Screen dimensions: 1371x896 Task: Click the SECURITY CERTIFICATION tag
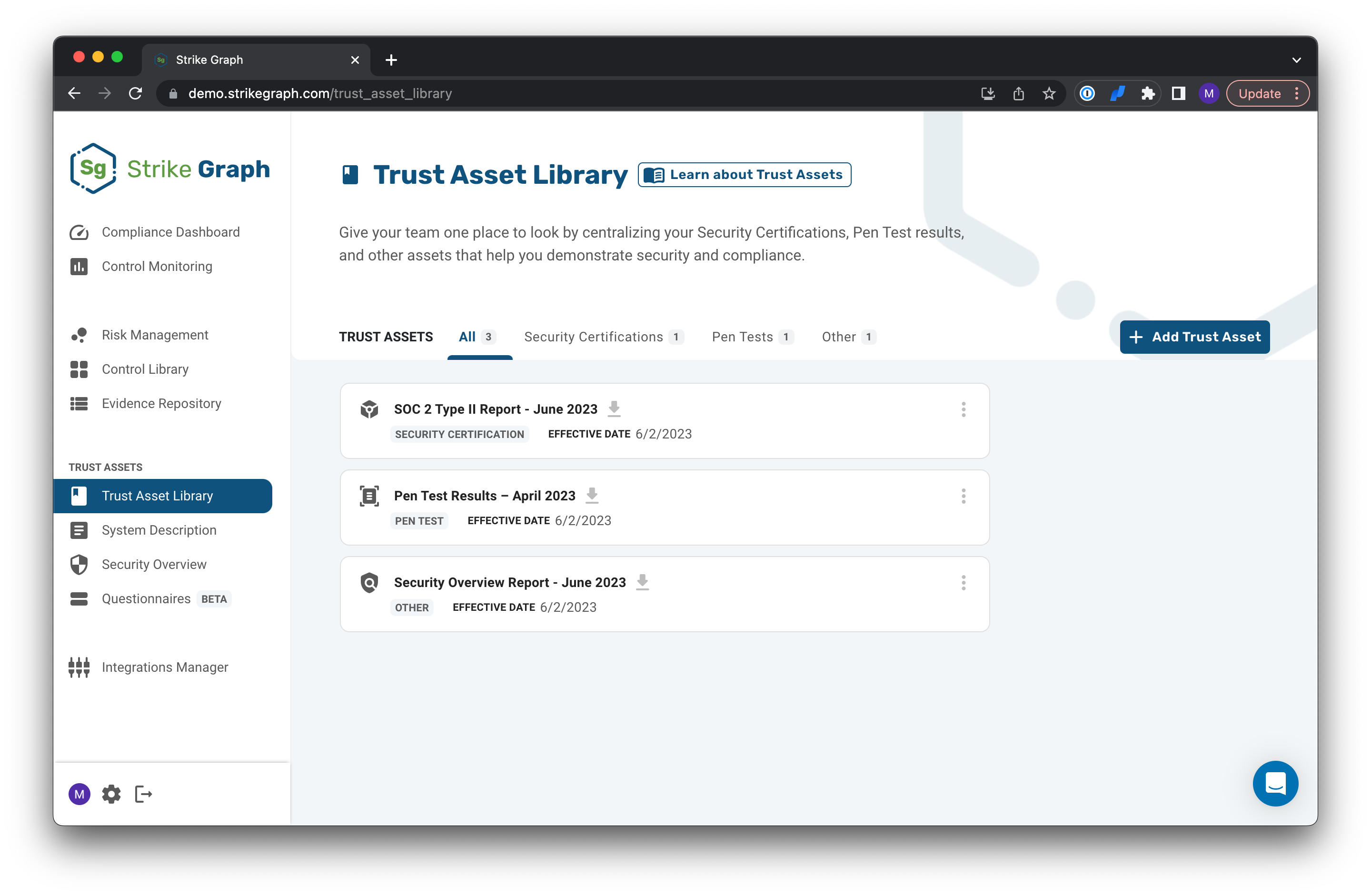tap(459, 435)
